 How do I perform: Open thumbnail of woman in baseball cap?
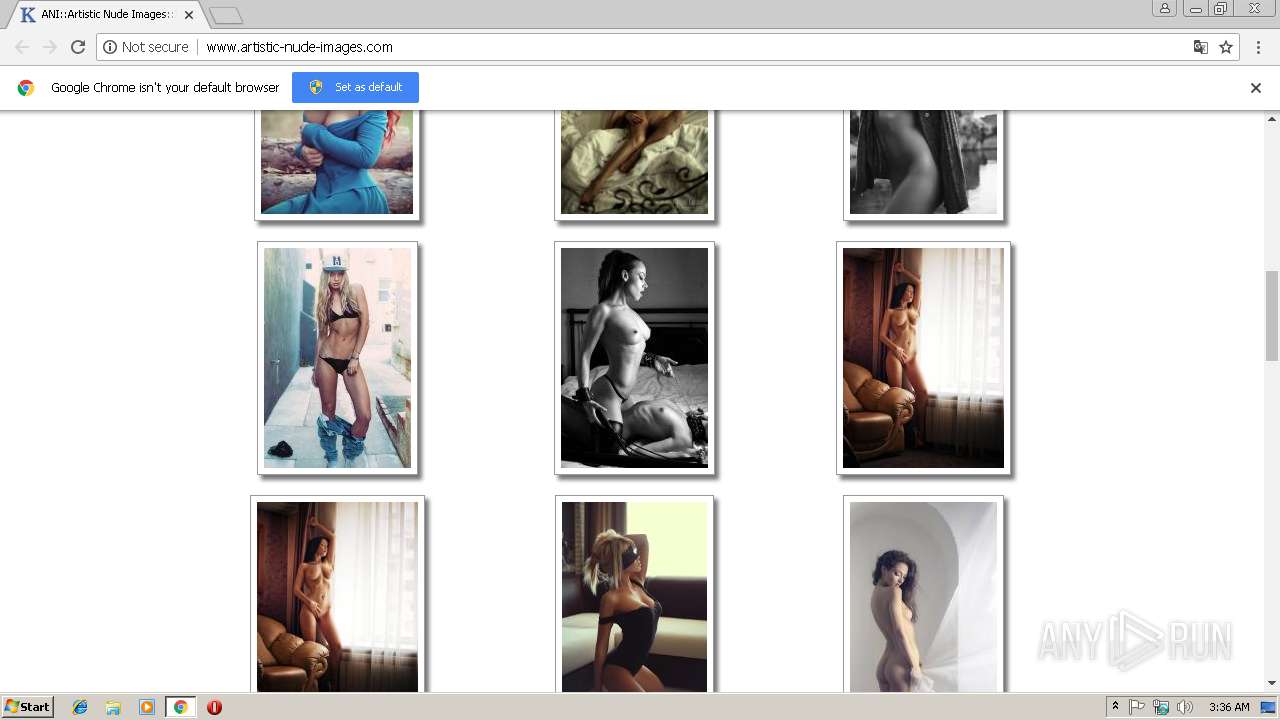[x=337, y=358]
